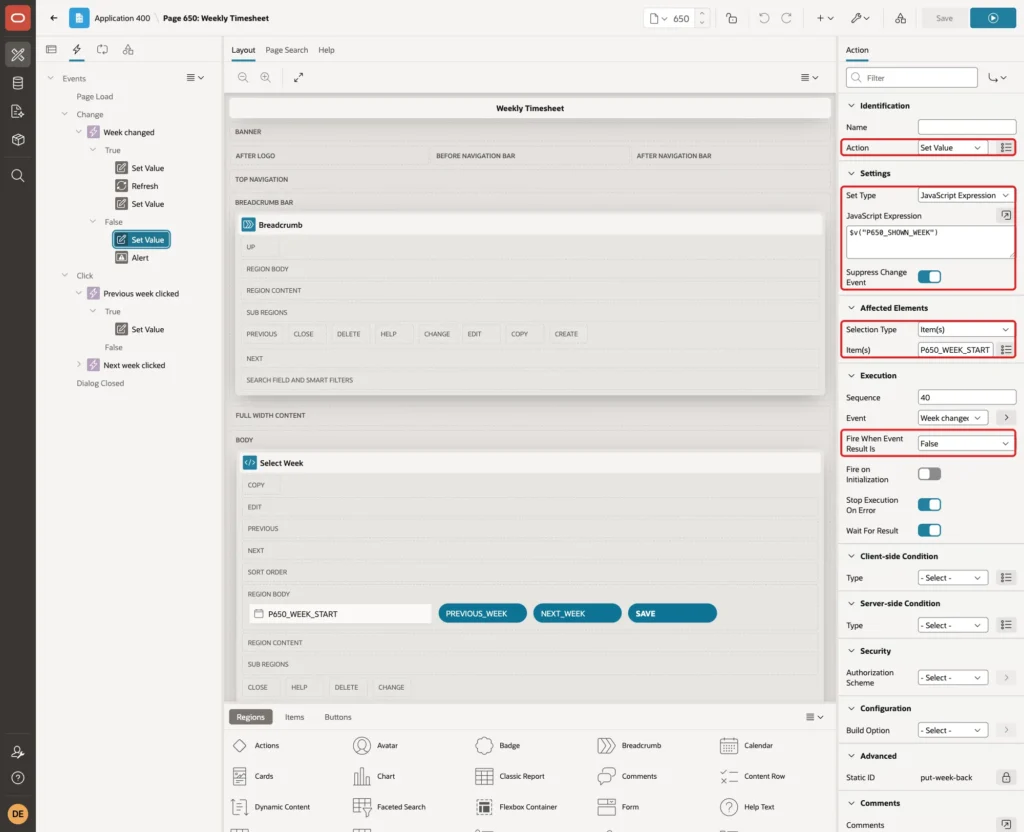Viewport: 1024px width, 832px height.
Task: Switch to the Rendering tree tab
Action: 51,50
